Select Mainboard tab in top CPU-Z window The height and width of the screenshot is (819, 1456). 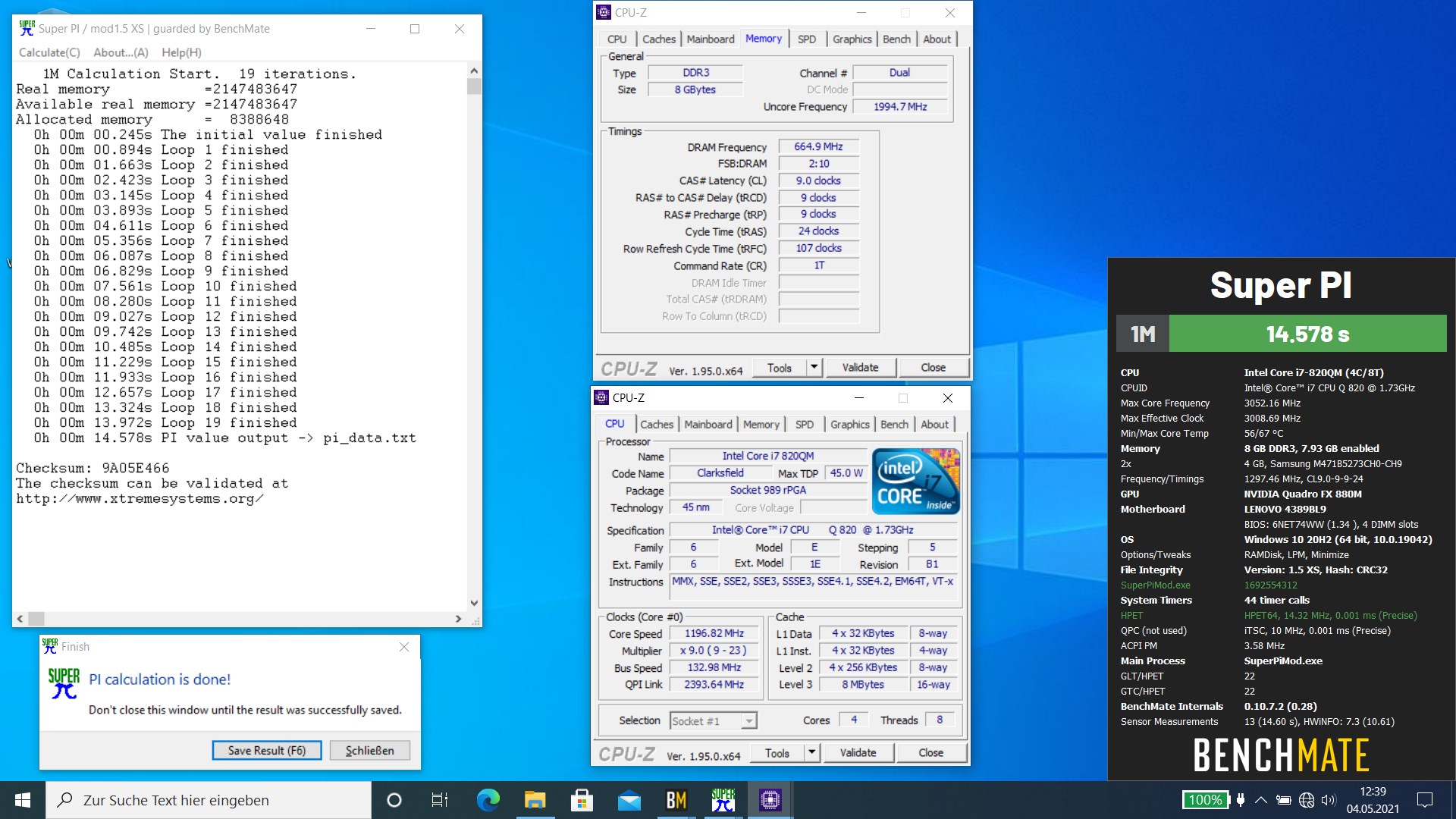pos(711,39)
